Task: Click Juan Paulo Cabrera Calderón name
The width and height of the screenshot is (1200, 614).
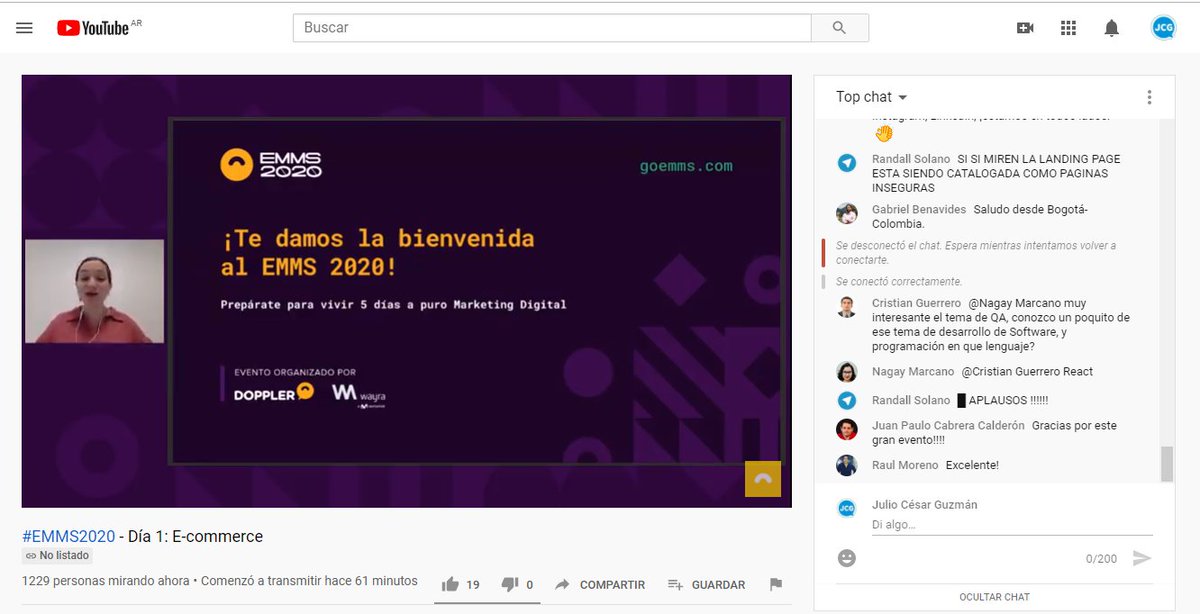Action: pos(948,425)
